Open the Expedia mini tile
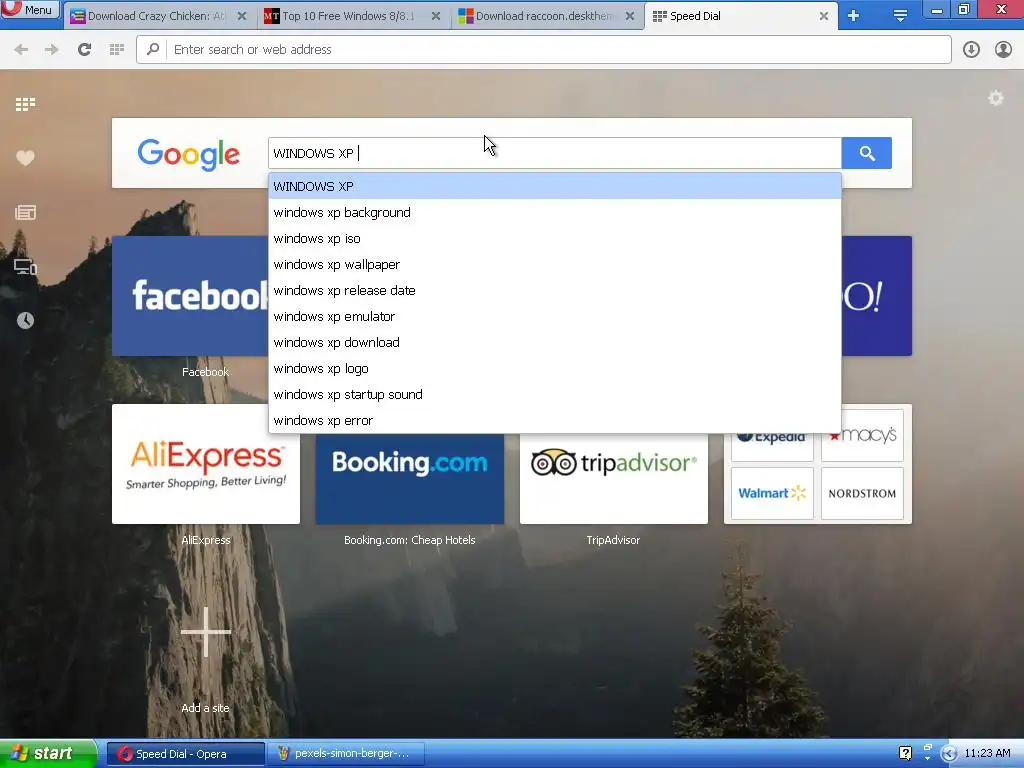Screen dimensions: 1024x768 click(772, 447)
